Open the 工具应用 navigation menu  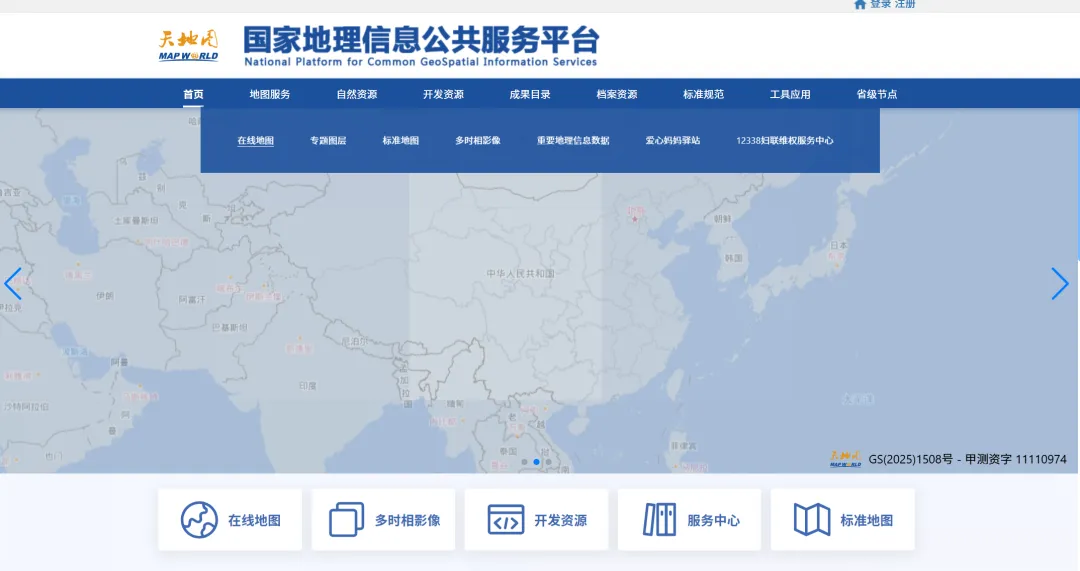[790, 94]
